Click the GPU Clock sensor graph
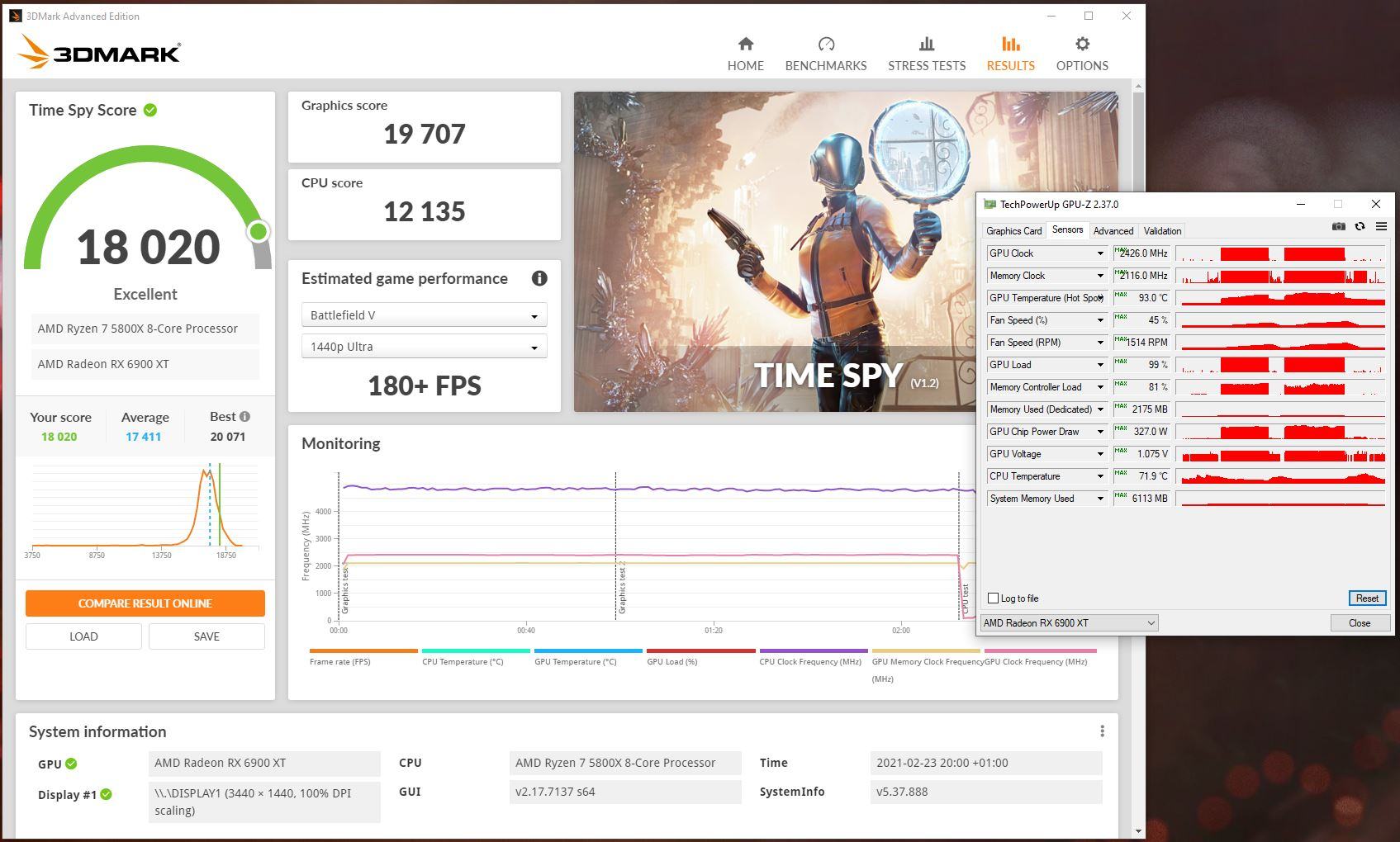The image size is (1400, 842). coord(1280,253)
